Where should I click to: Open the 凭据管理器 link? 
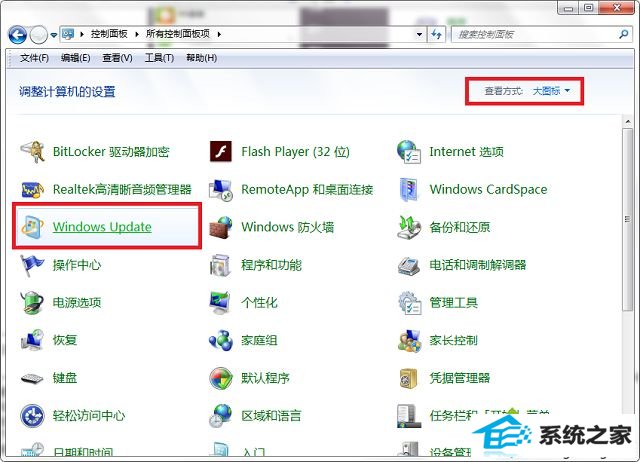pyautogui.click(x=460, y=378)
